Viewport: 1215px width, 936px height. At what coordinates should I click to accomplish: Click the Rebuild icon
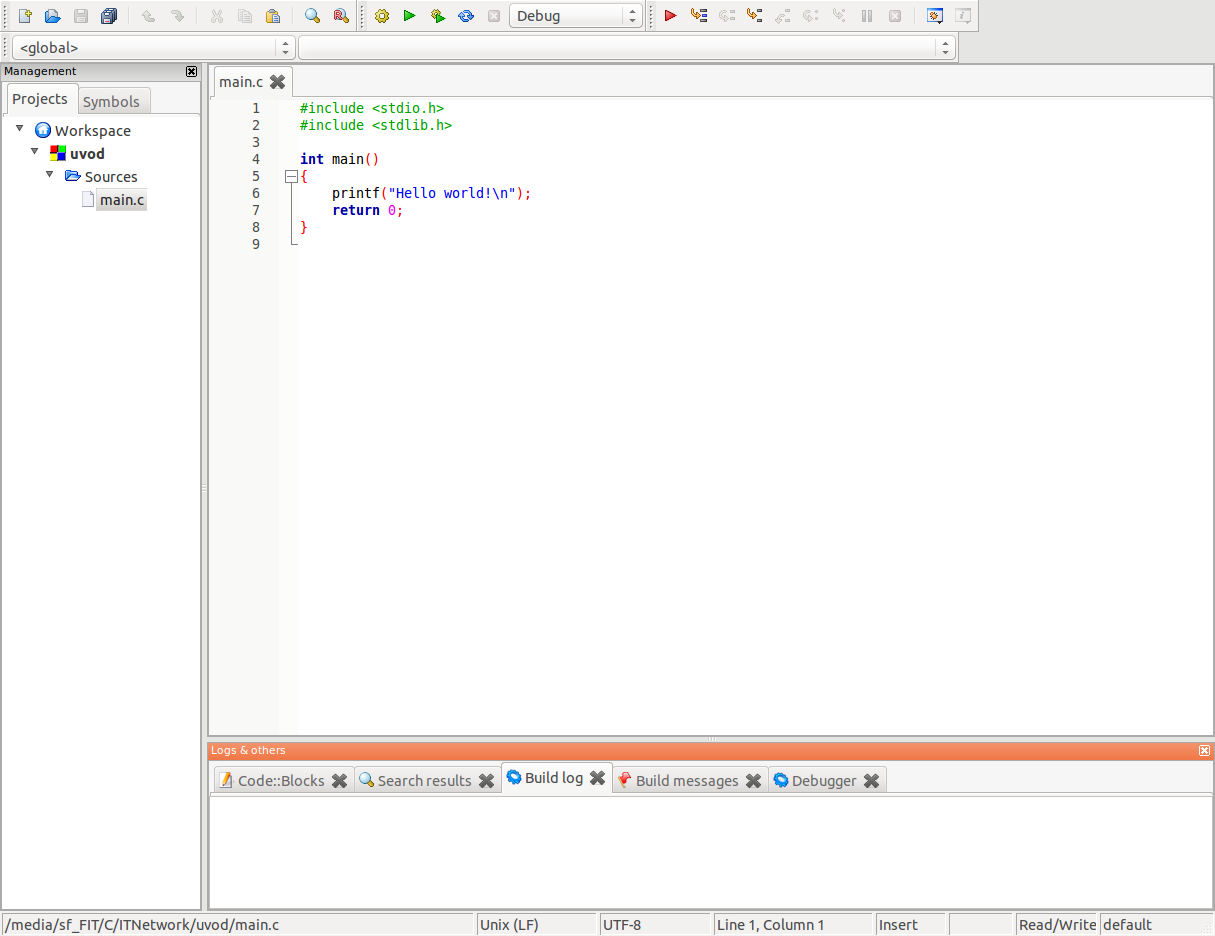tap(465, 16)
